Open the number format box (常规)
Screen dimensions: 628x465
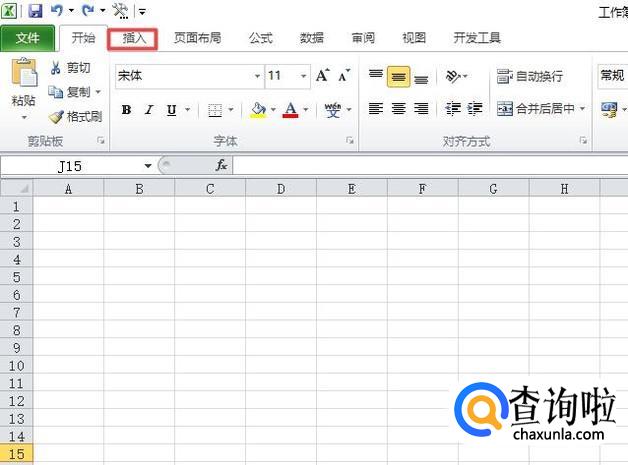point(613,75)
